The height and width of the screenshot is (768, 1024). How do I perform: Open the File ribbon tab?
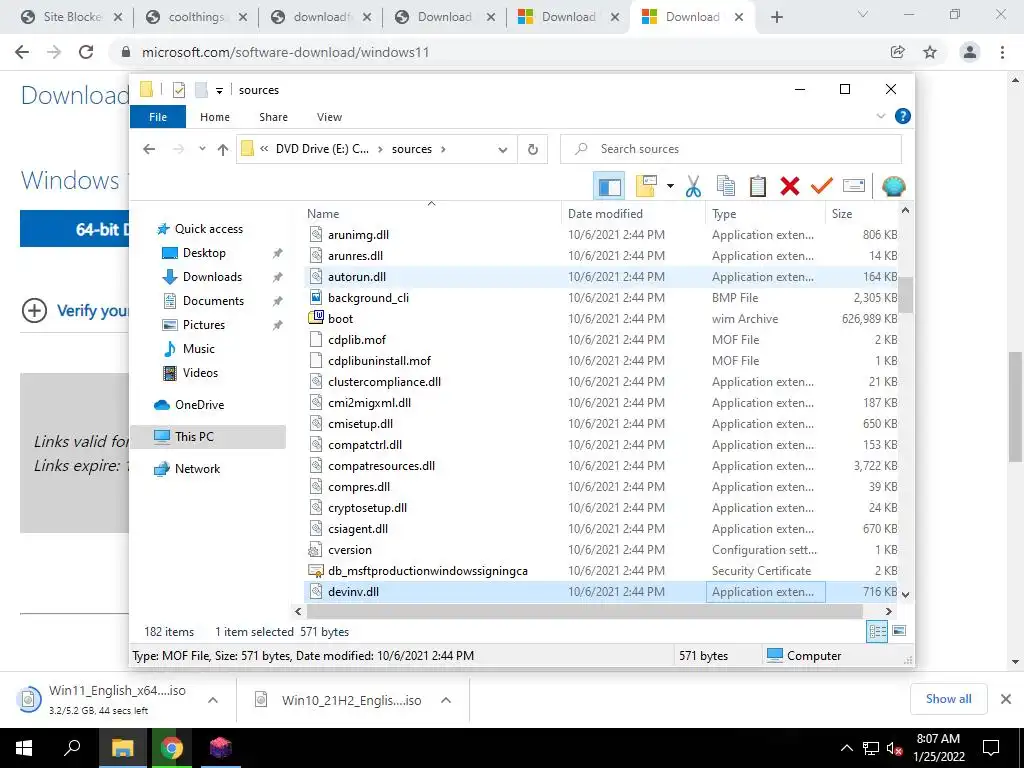pos(158,117)
